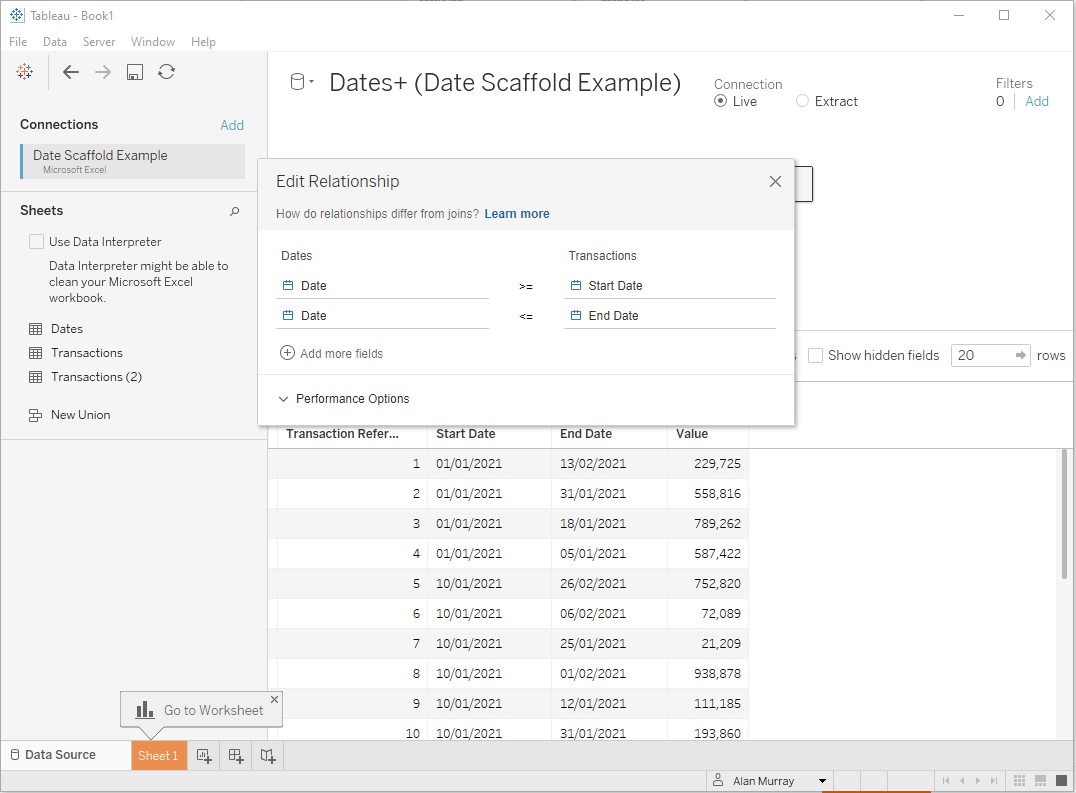Viewport: 1076px width, 793px height.
Task: Open the Server menu
Action: [99, 41]
